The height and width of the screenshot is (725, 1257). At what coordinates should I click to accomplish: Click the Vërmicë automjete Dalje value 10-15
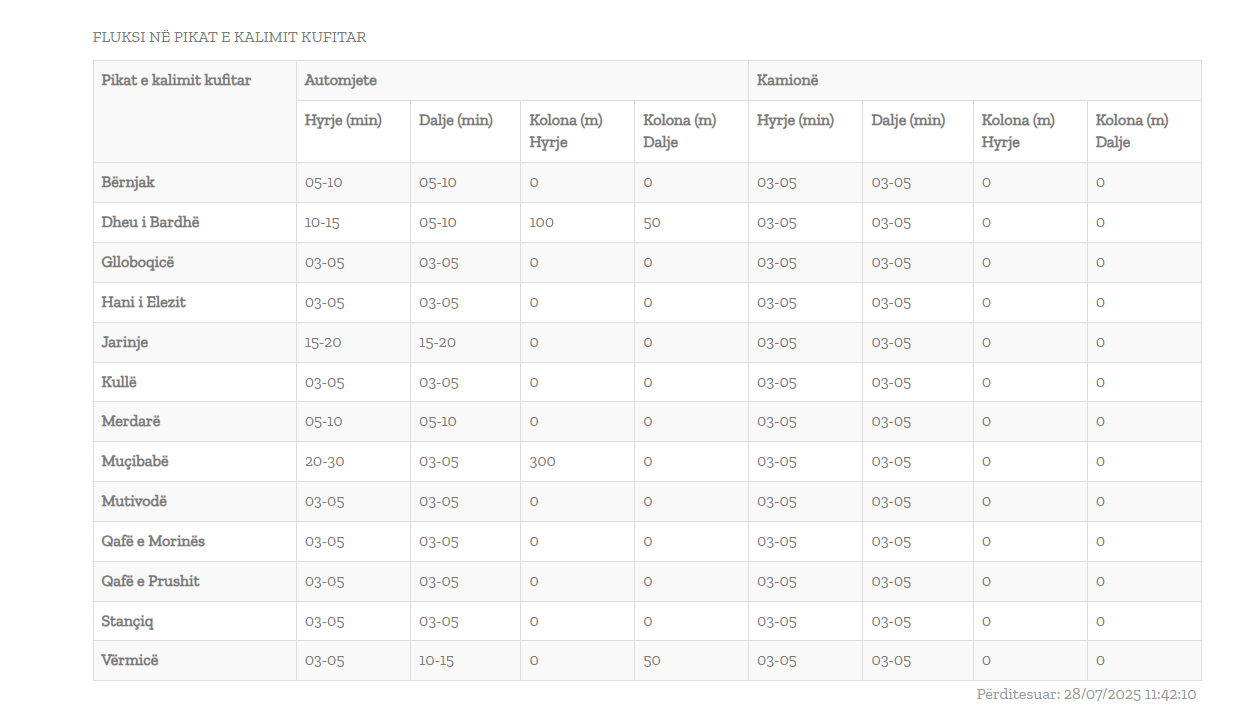coord(436,660)
